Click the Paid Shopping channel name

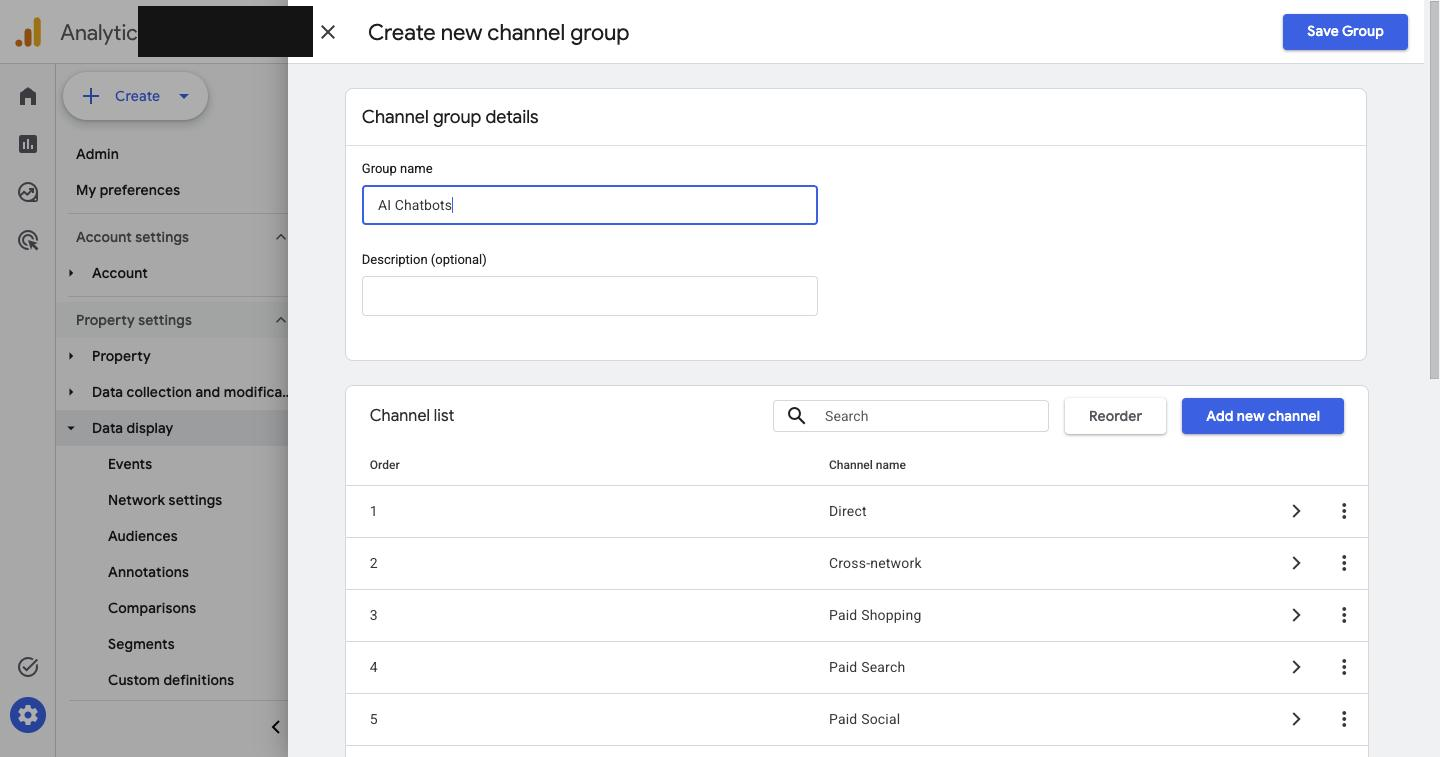coord(875,615)
